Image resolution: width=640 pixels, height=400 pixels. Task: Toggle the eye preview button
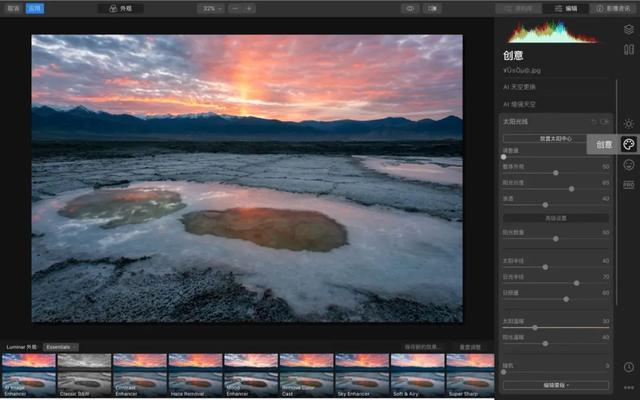(x=410, y=8)
